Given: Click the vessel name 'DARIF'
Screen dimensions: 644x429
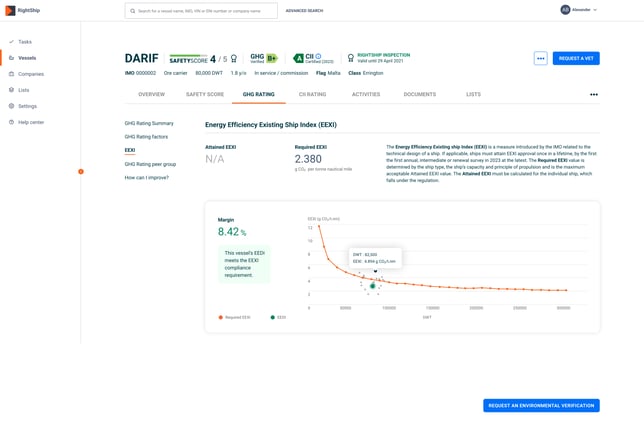Looking at the screenshot, I should point(141,58).
